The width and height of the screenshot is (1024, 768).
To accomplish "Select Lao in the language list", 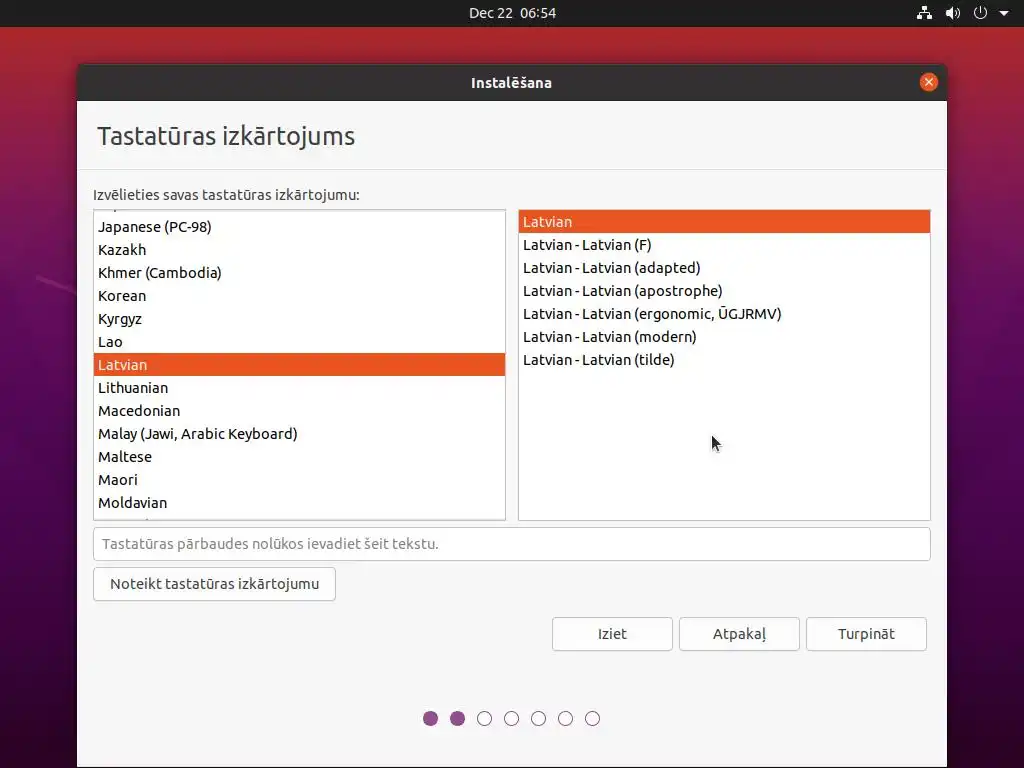I will [x=299, y=342].
